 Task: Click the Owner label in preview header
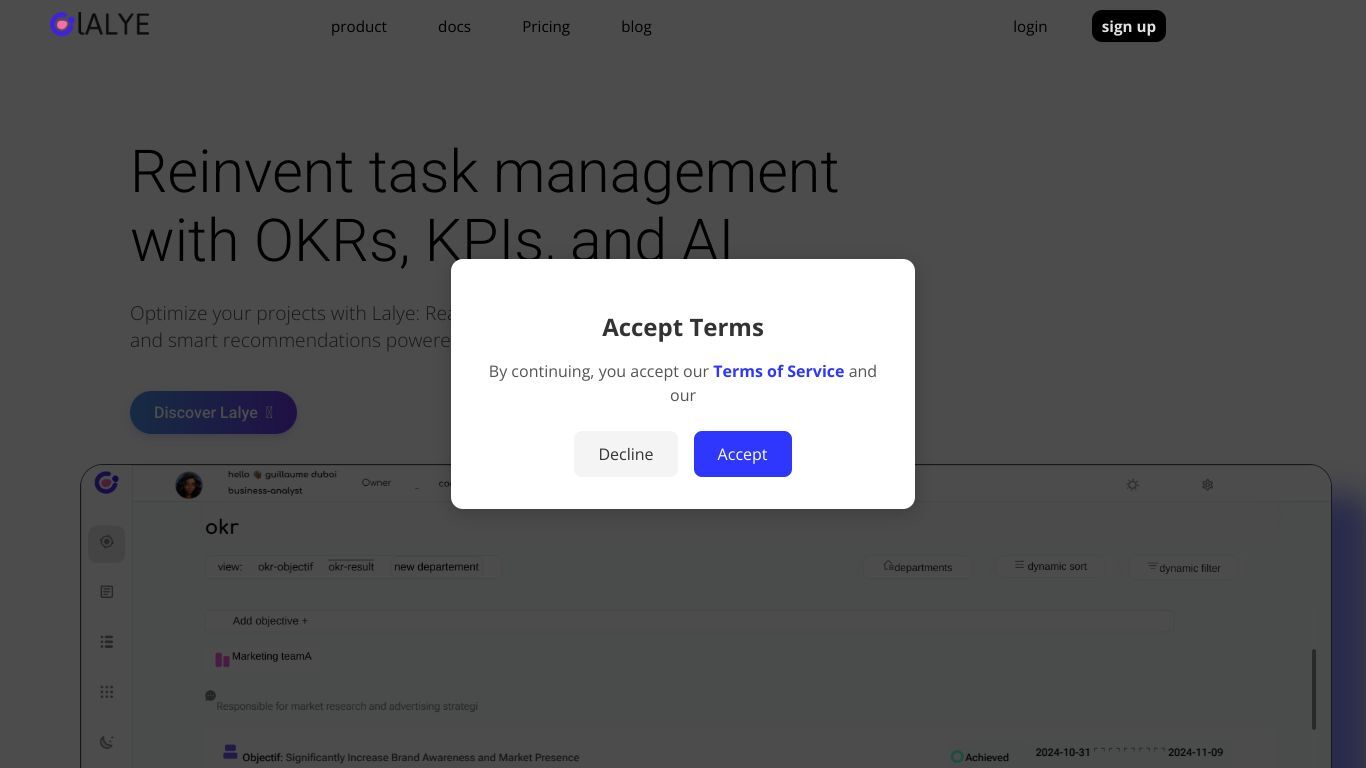376,483
